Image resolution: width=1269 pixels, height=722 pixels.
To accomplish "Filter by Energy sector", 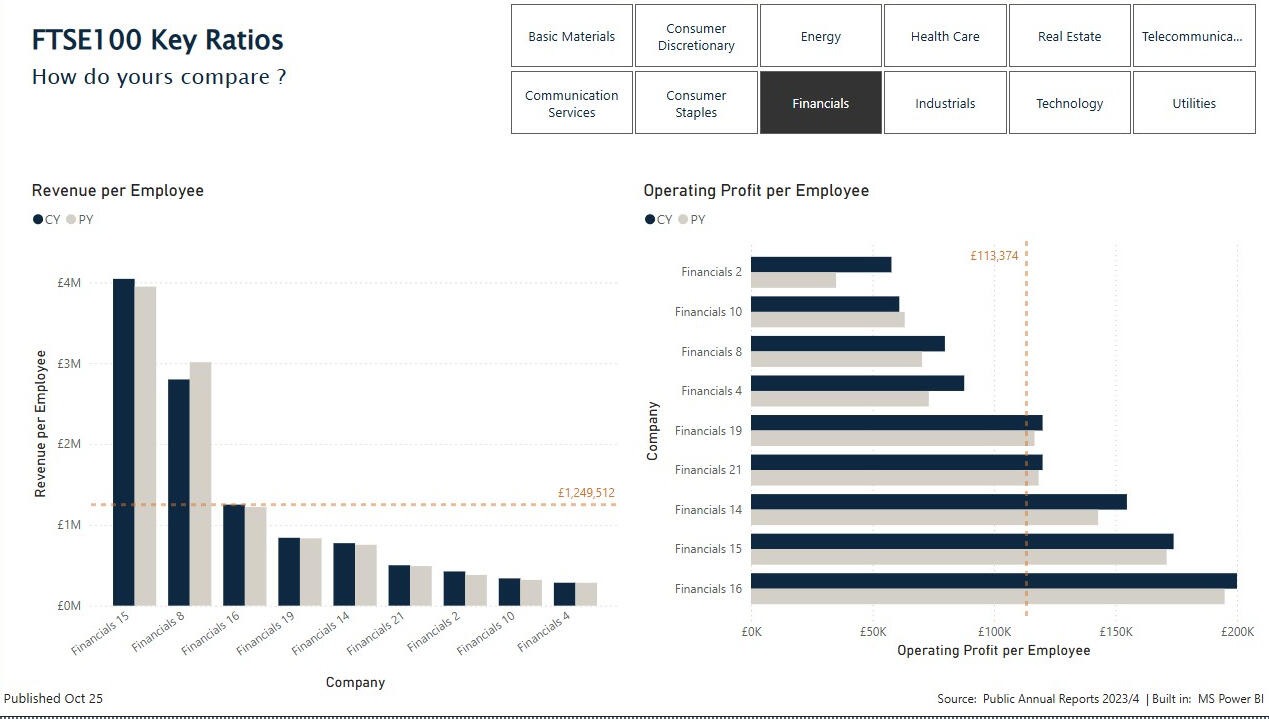I will point(820,35).
